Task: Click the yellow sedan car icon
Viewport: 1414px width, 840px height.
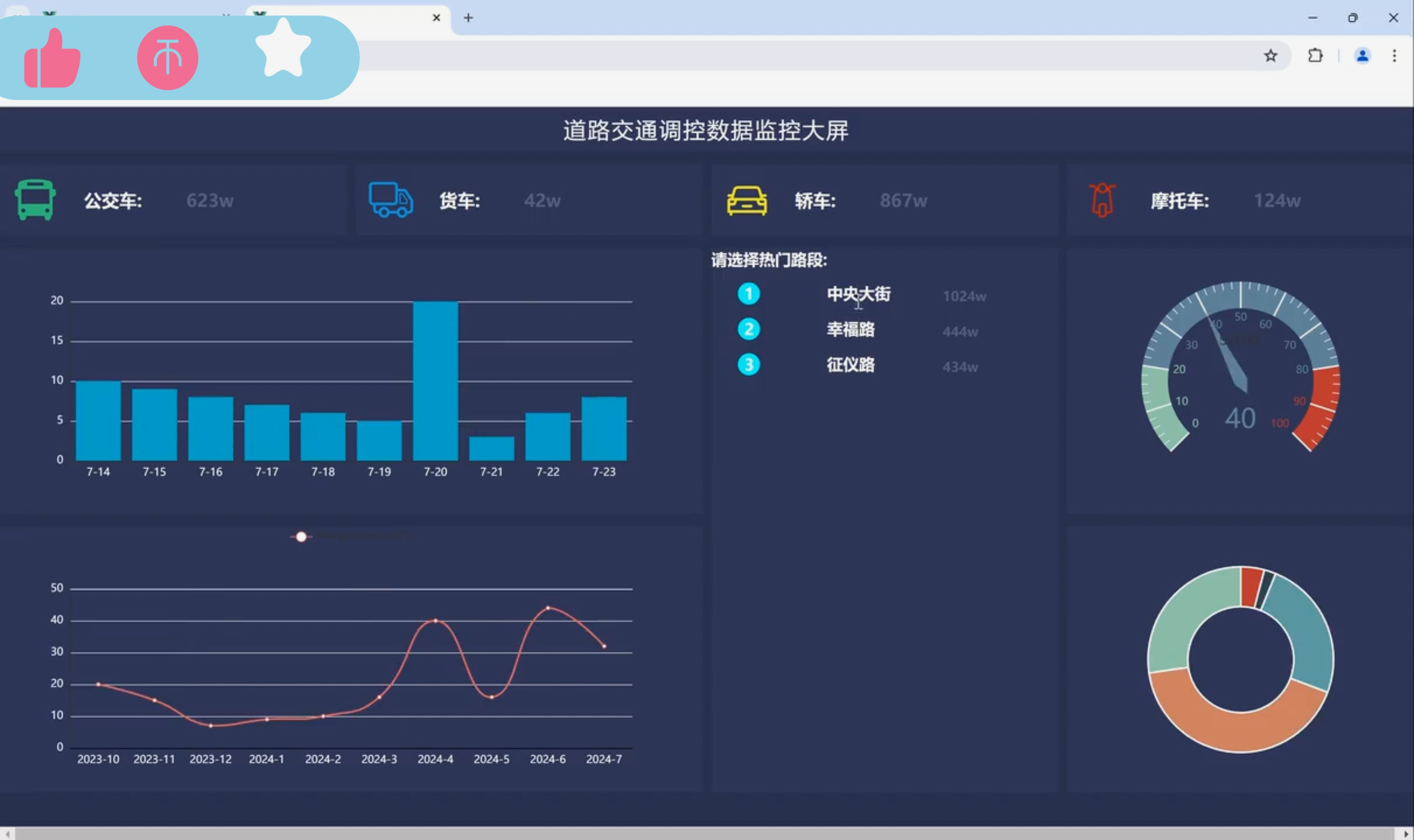Action: point(747,201)
